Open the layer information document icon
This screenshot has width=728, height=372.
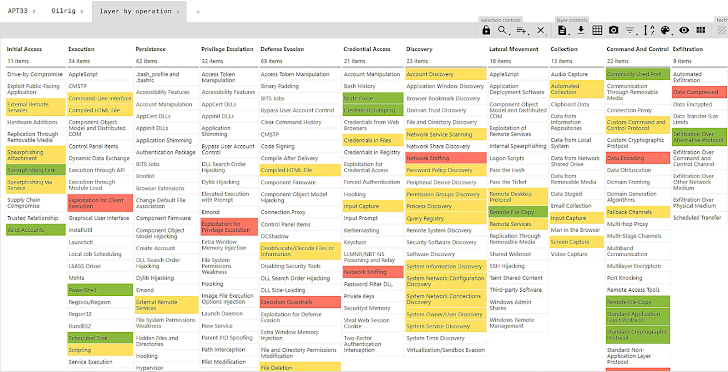coord(563,30)
